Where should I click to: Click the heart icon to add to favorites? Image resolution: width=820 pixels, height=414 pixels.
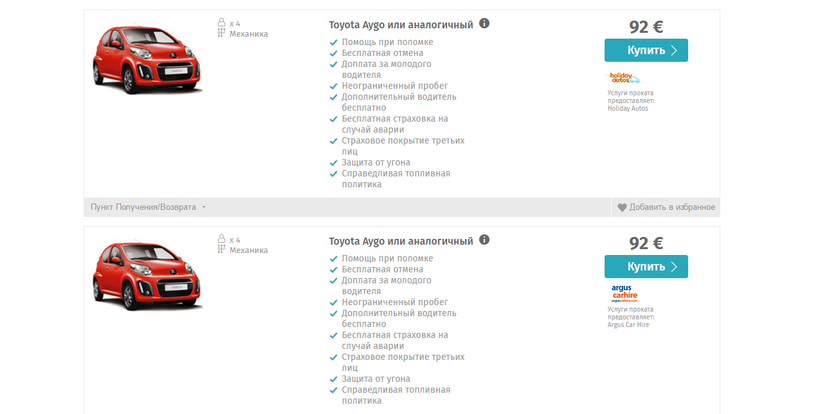[x=622, y=208]
